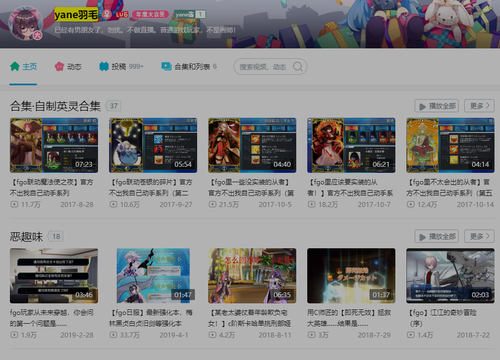Open title 用C呆匠的【即死无效】
Image resolution: width=500 pixels, height=360 pixels.
tap(349, 318)
